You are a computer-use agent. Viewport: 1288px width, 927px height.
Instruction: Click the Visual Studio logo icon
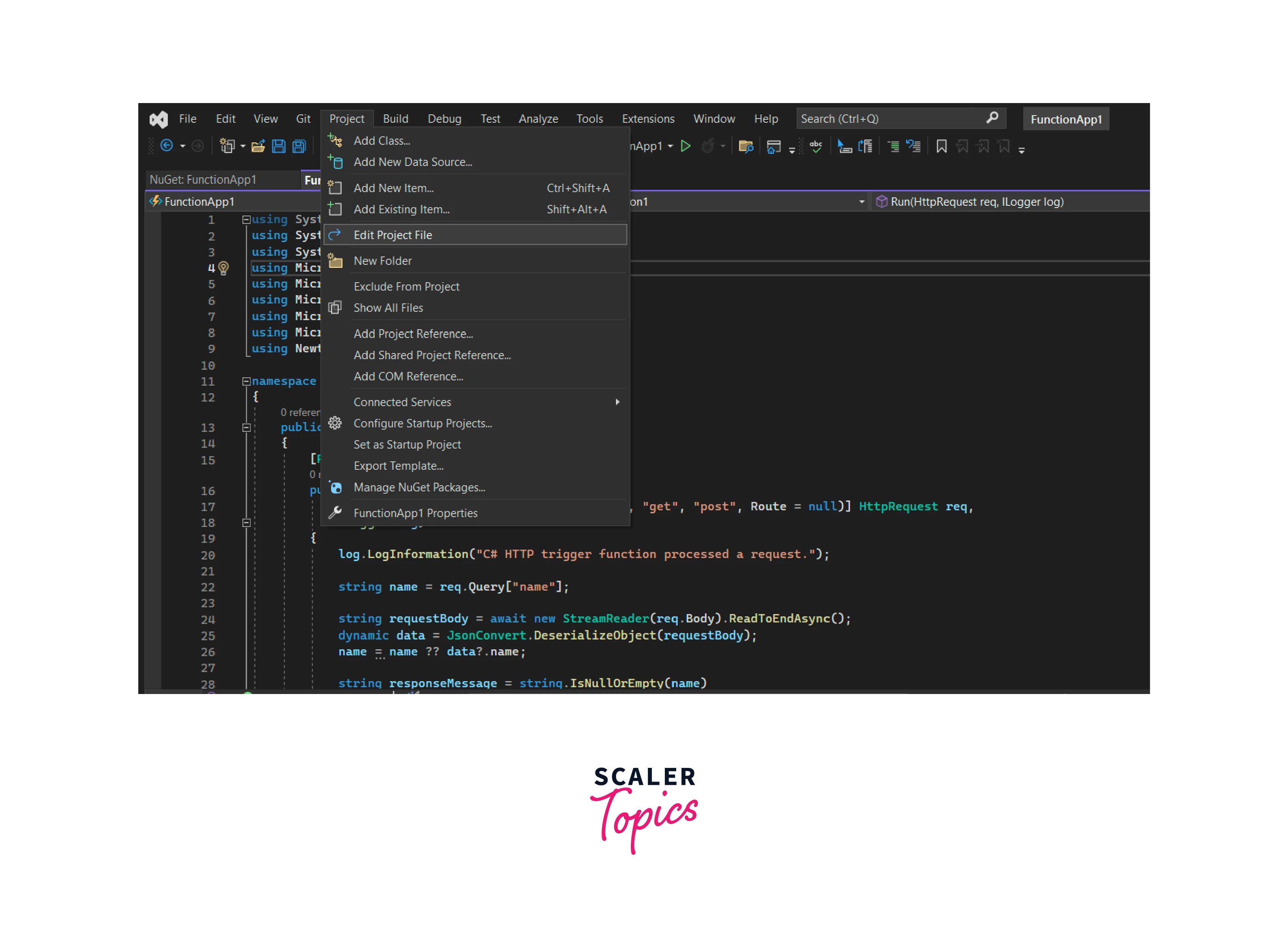click(x=158, y=119)
